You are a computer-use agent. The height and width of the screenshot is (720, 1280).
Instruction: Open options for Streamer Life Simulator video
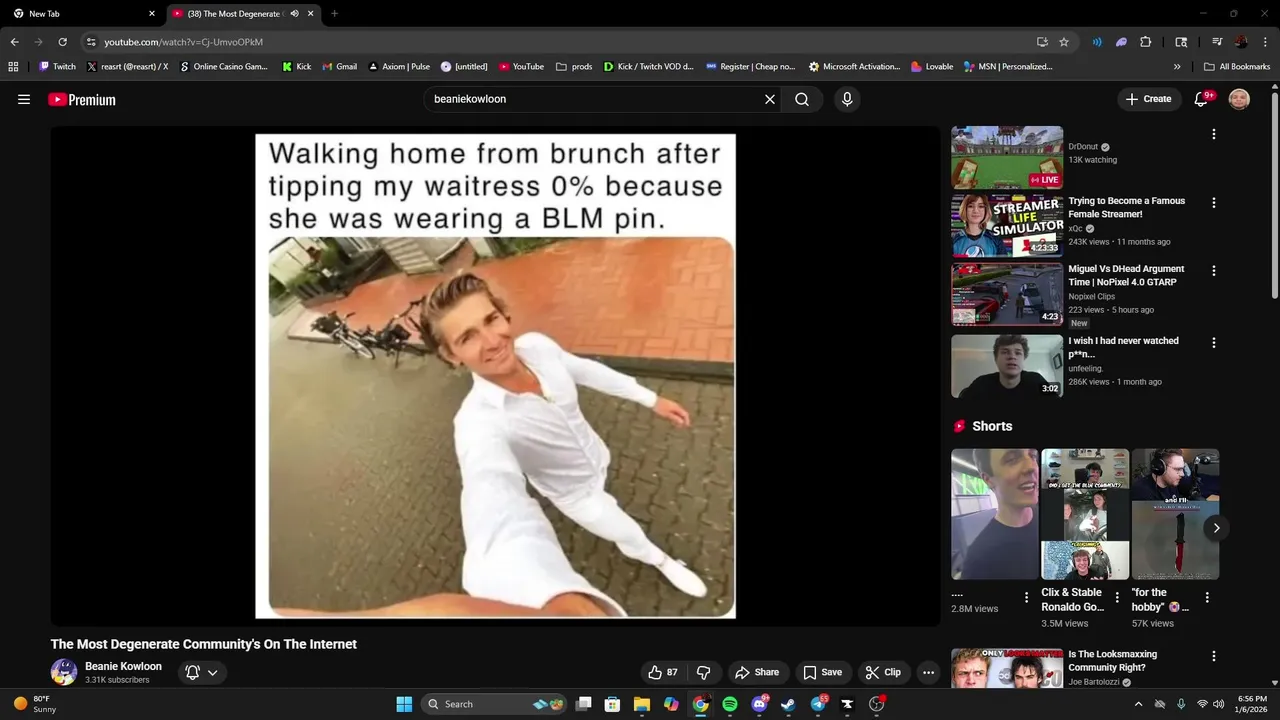[x=1214, y=202]
